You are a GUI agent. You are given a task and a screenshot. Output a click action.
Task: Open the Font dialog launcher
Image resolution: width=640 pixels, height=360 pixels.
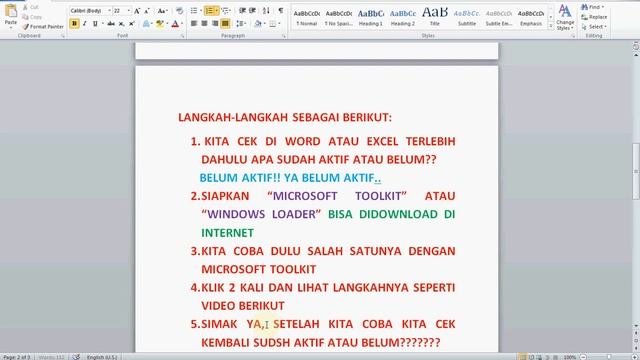pos(182,36)
